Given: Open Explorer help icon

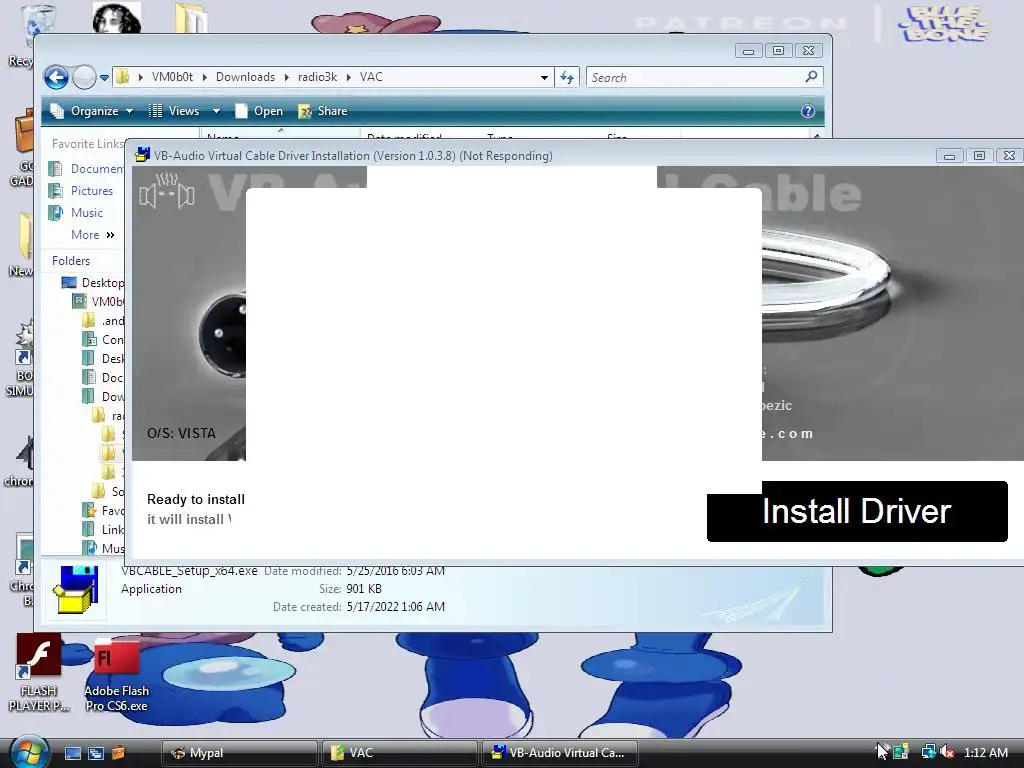Looking at the screenshot, I should [808, 111].
